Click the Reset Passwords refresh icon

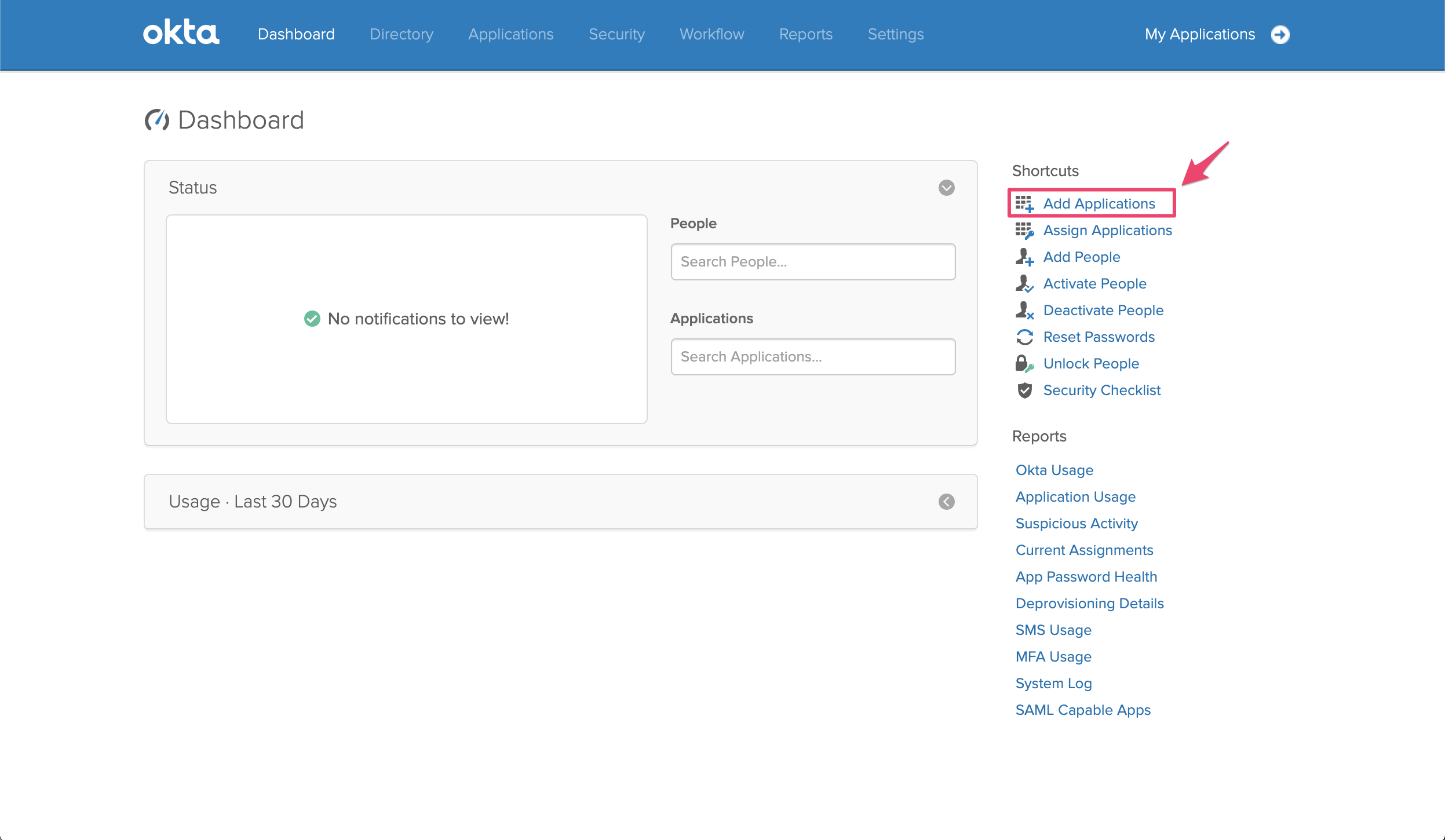click(1024, 337)
